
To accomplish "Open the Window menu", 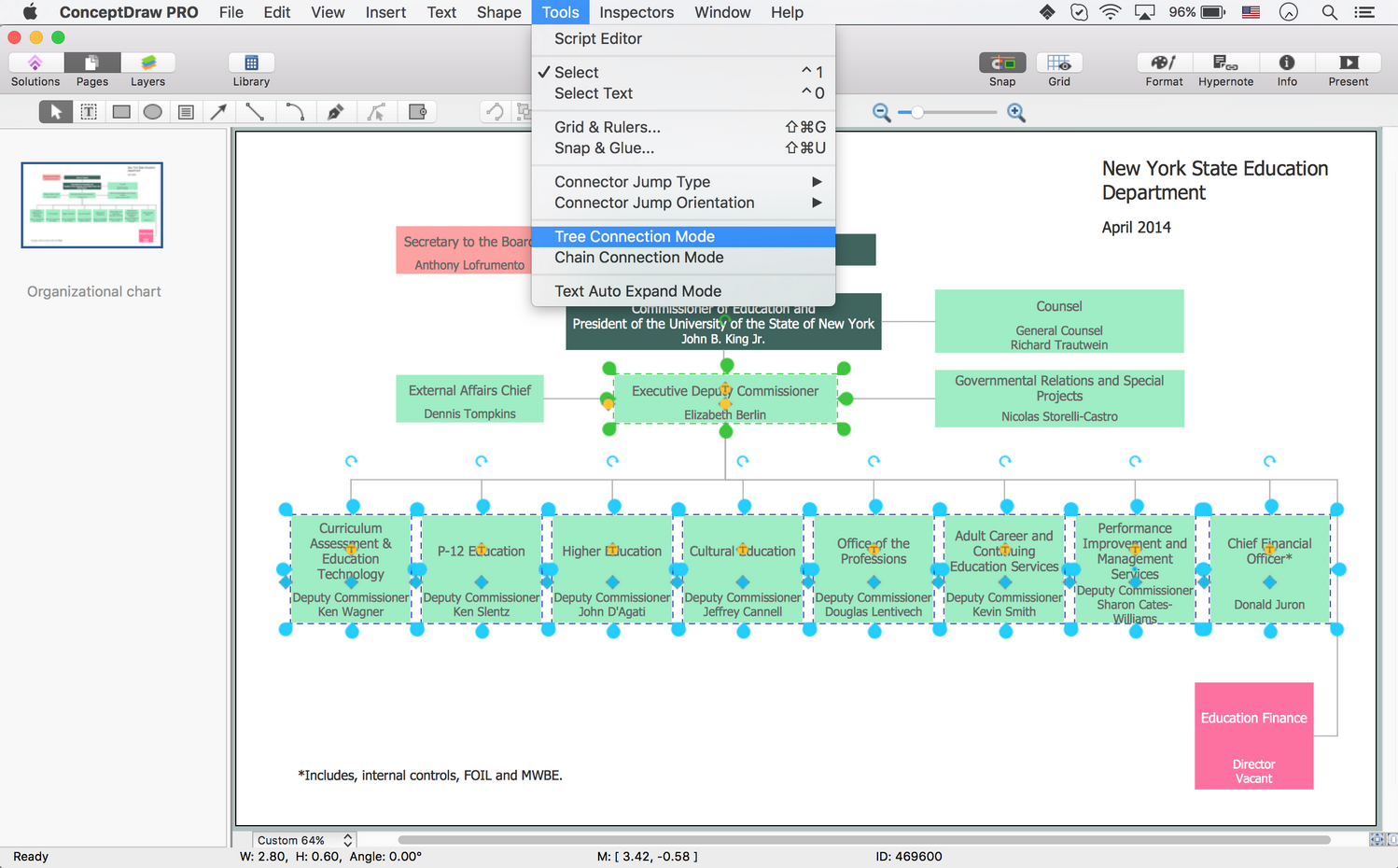I will coord(722,12).
